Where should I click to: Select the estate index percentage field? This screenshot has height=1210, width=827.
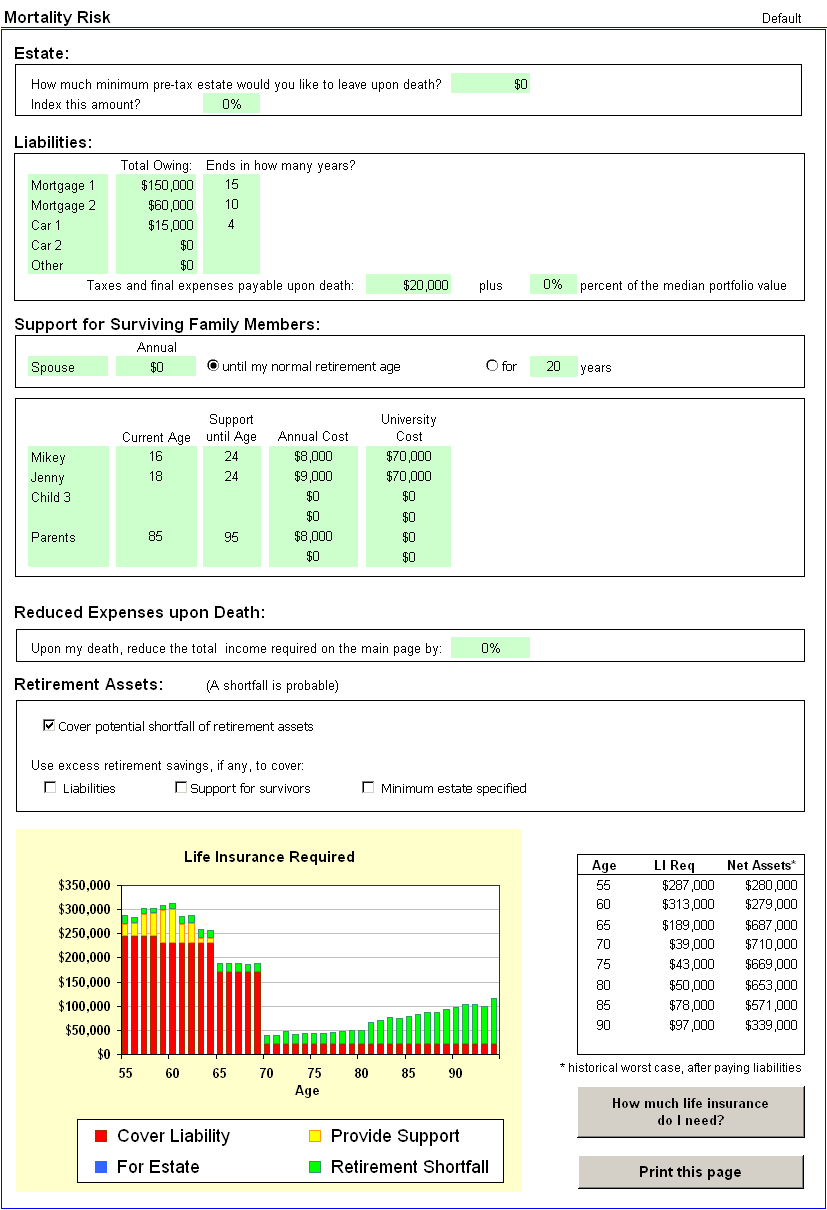[231, 104]
